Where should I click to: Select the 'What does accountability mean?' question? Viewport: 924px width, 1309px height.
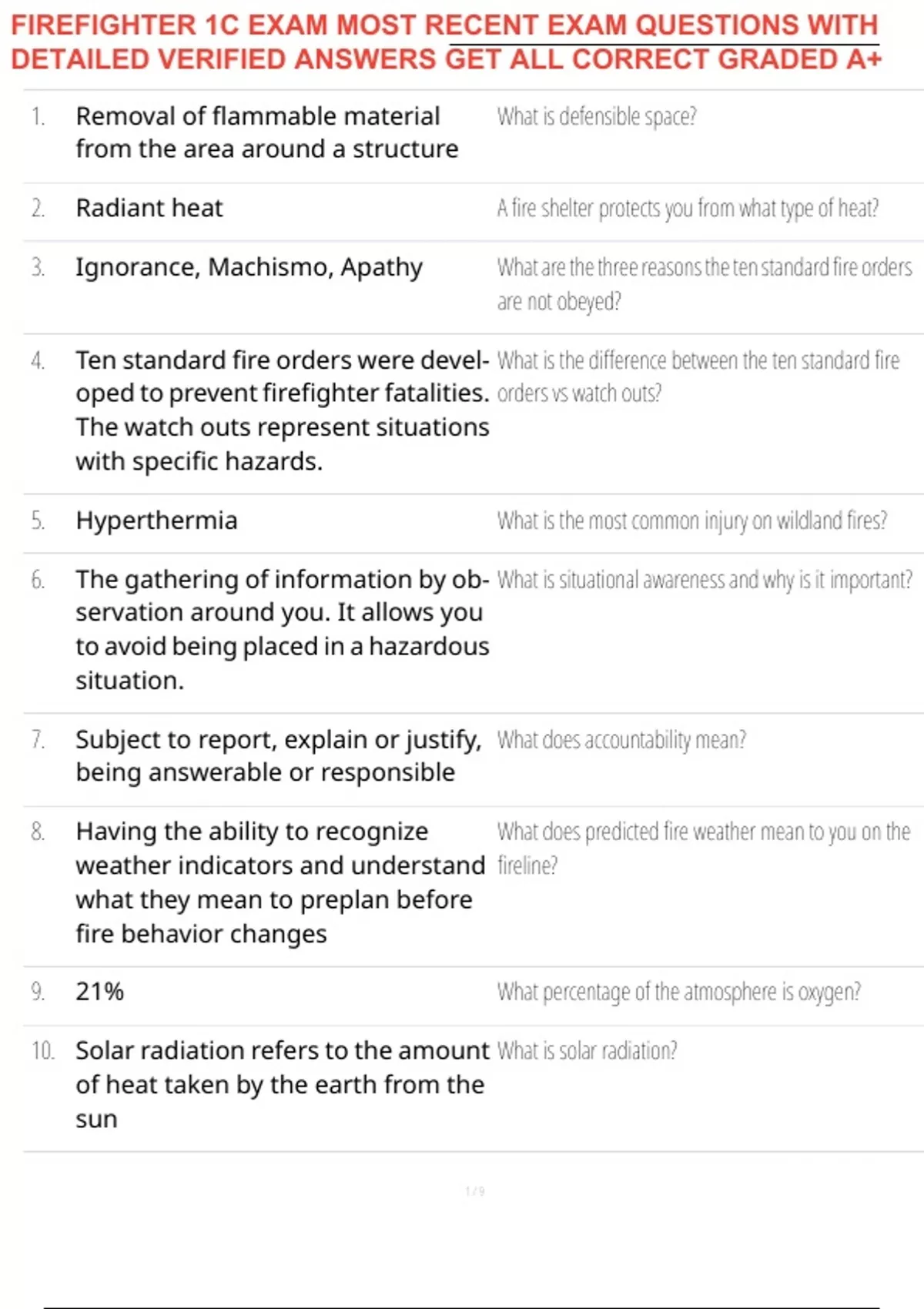click(621, 740)
